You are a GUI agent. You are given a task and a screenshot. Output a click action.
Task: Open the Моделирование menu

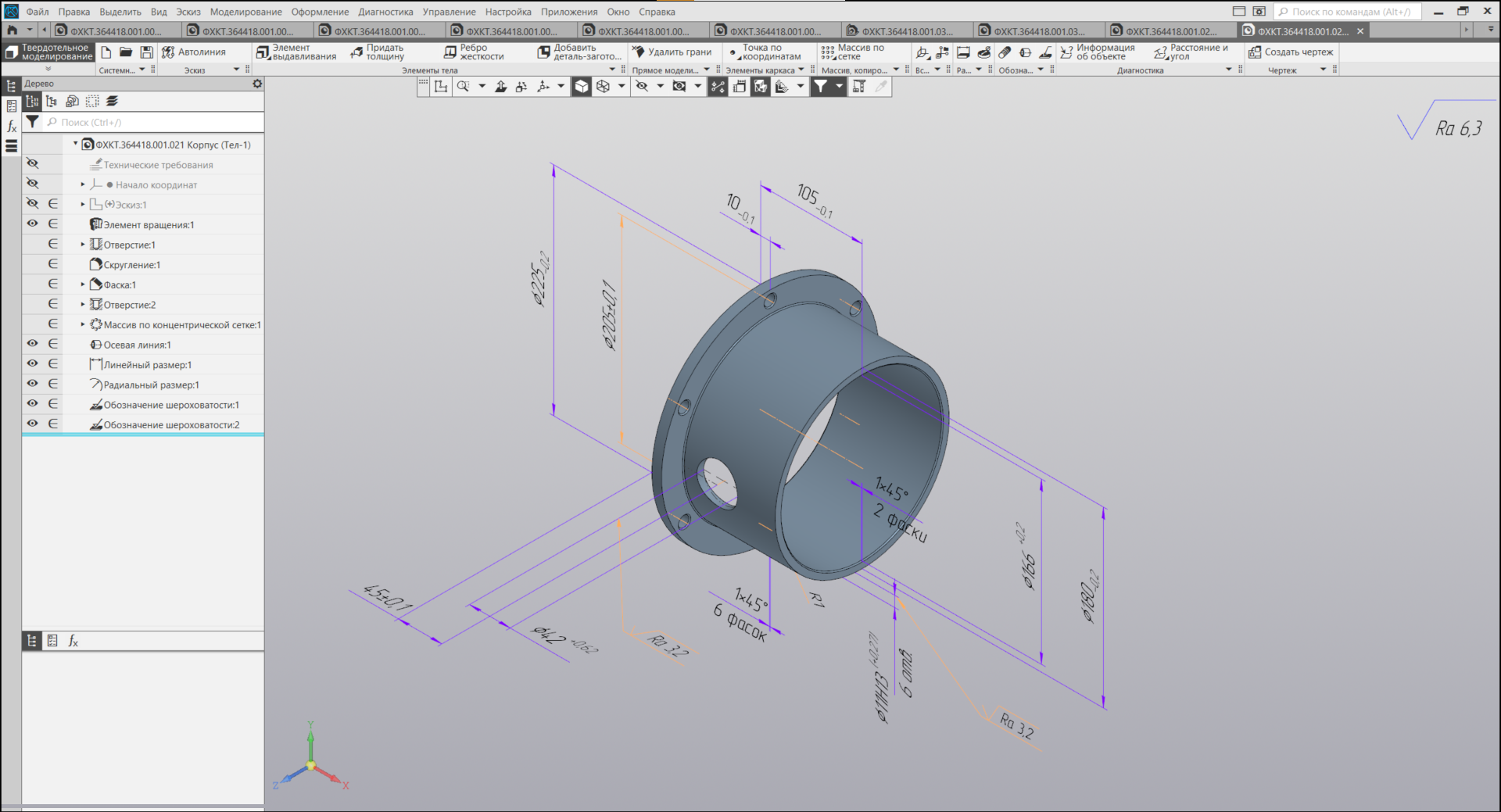(245, 12)
